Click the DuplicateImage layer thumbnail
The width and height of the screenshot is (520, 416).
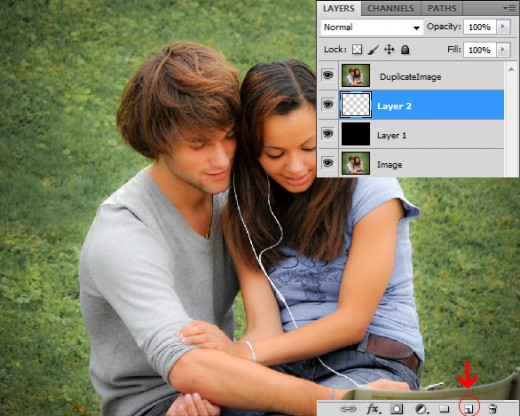click(x=356, y=75)
